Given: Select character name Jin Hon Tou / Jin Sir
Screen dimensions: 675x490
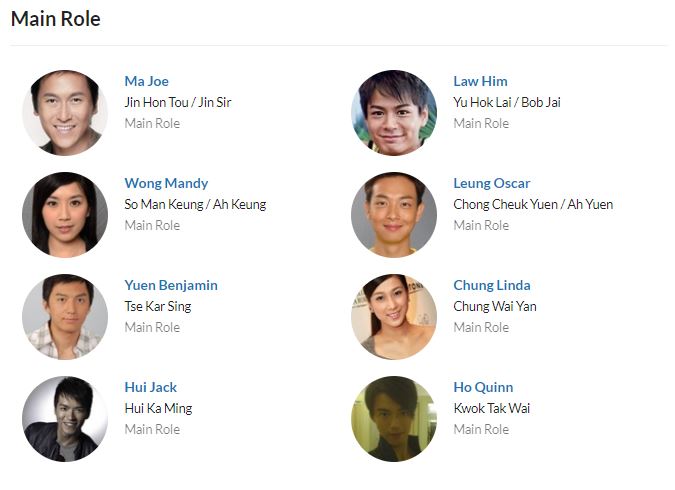Looking at the screenshot, I should 178,102.
